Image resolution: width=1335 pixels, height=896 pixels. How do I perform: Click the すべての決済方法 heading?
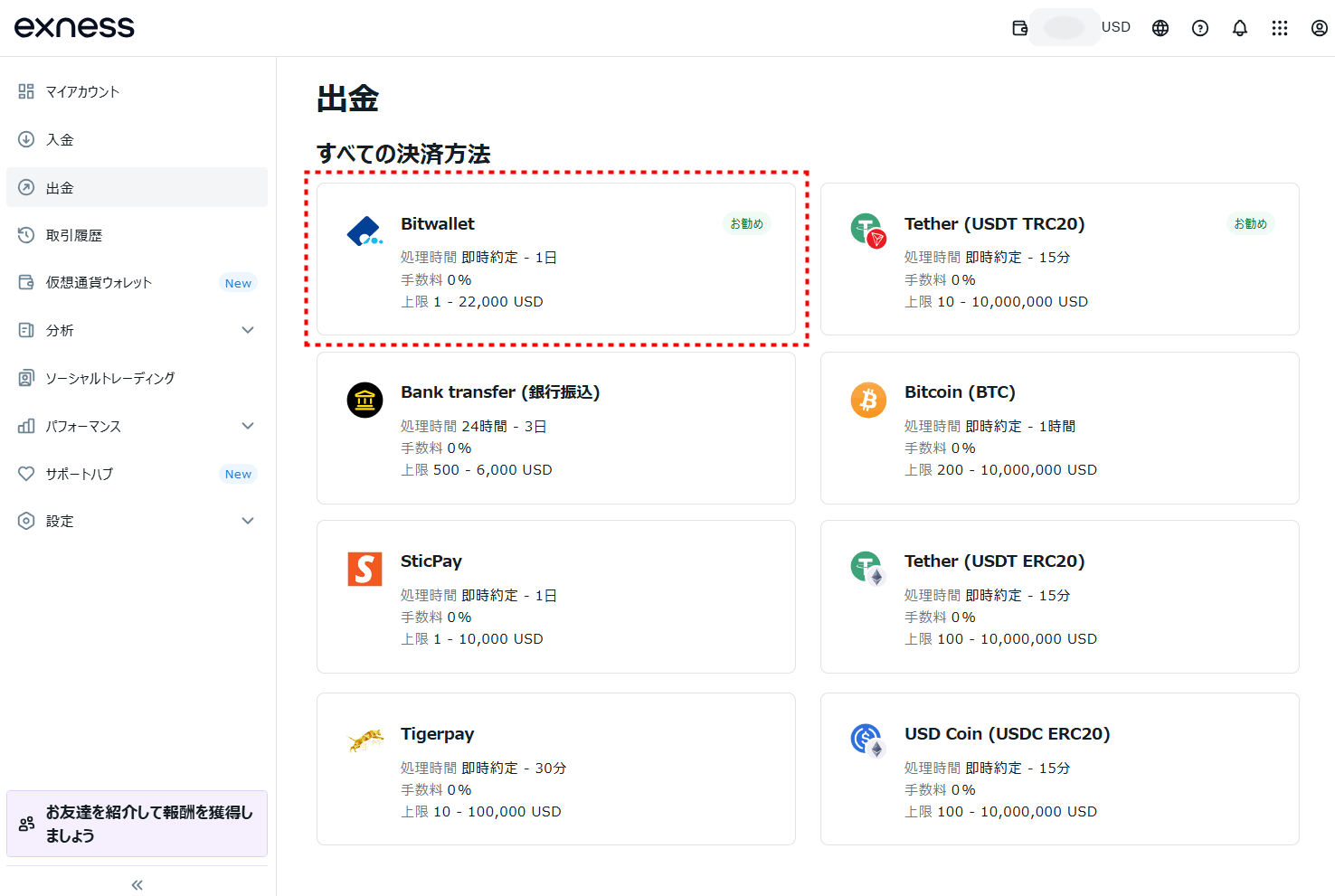point(403,154)
